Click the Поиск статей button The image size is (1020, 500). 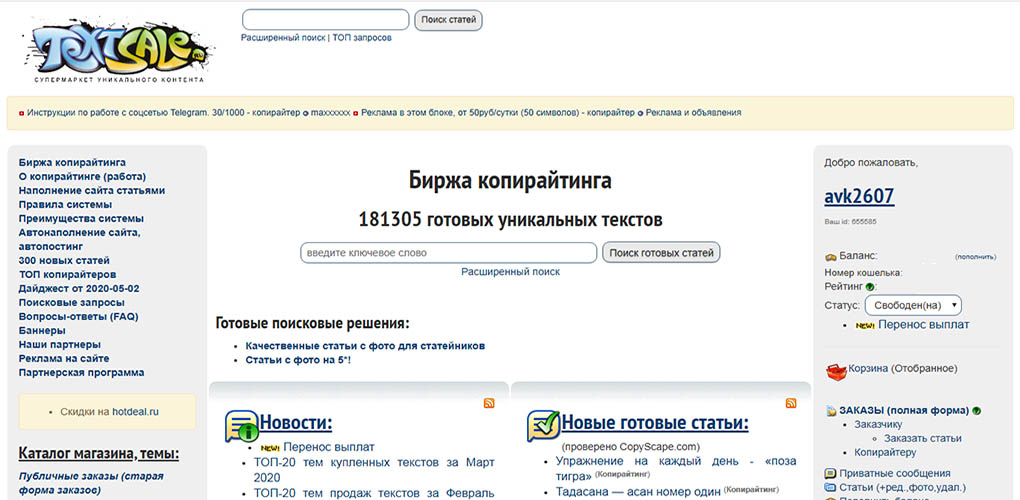[x=448, y=20]
